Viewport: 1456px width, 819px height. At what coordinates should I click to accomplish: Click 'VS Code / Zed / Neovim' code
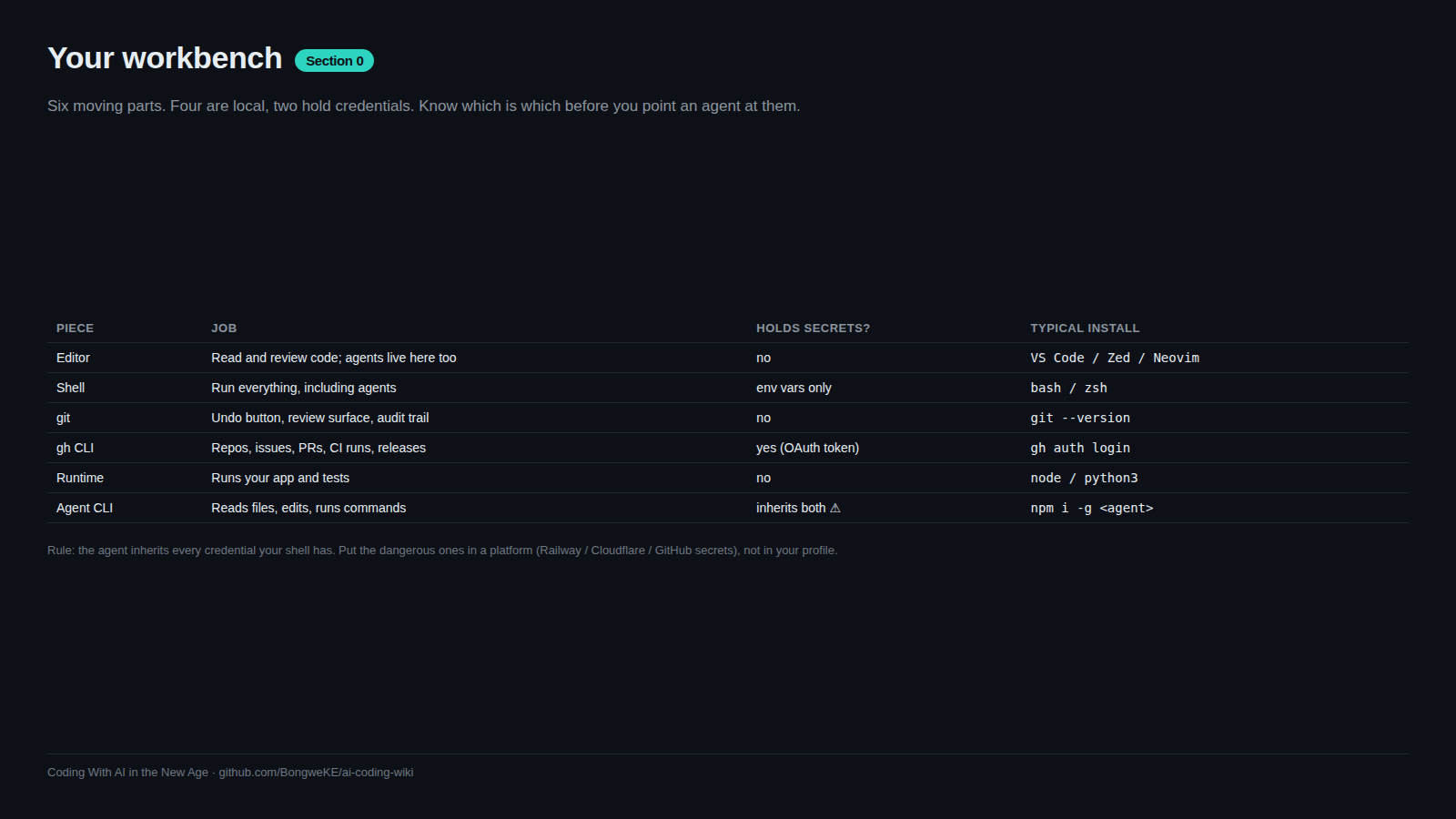click(1115, 358)
